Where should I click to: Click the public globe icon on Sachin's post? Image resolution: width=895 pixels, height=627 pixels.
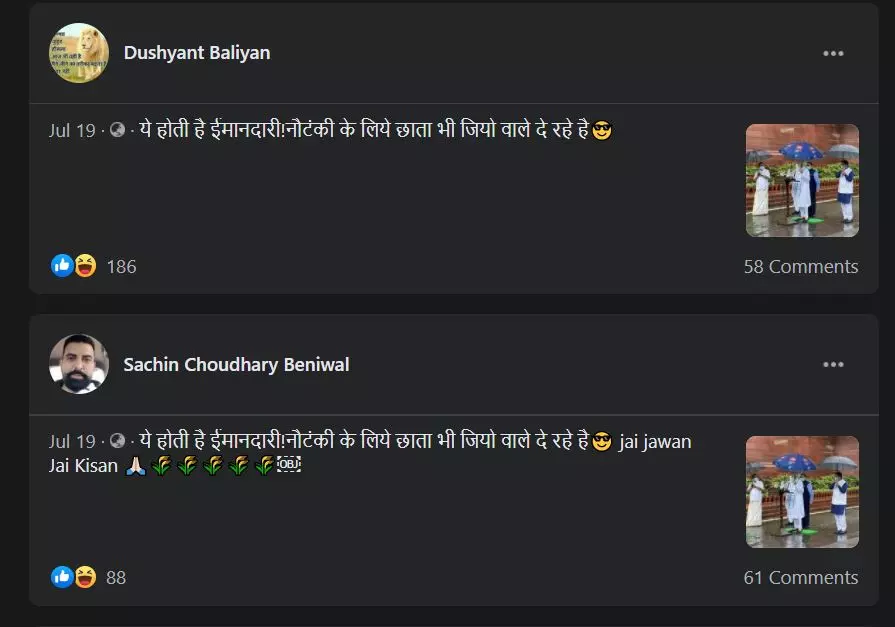click(118, 441)
